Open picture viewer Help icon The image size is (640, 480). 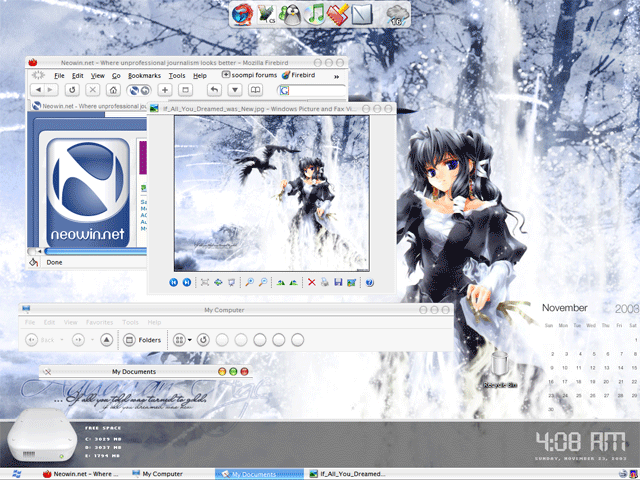pos(369,283)
